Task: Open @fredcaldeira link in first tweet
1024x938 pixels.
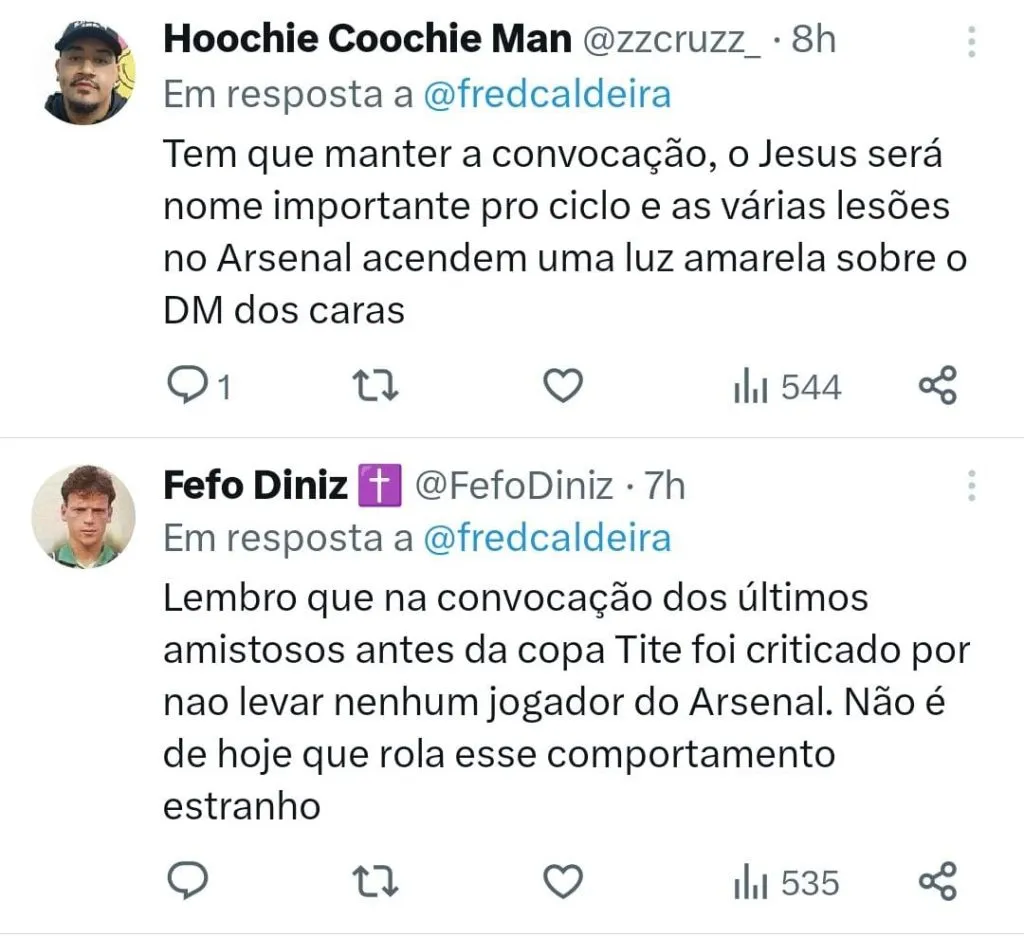Action: tap(547, 95)
